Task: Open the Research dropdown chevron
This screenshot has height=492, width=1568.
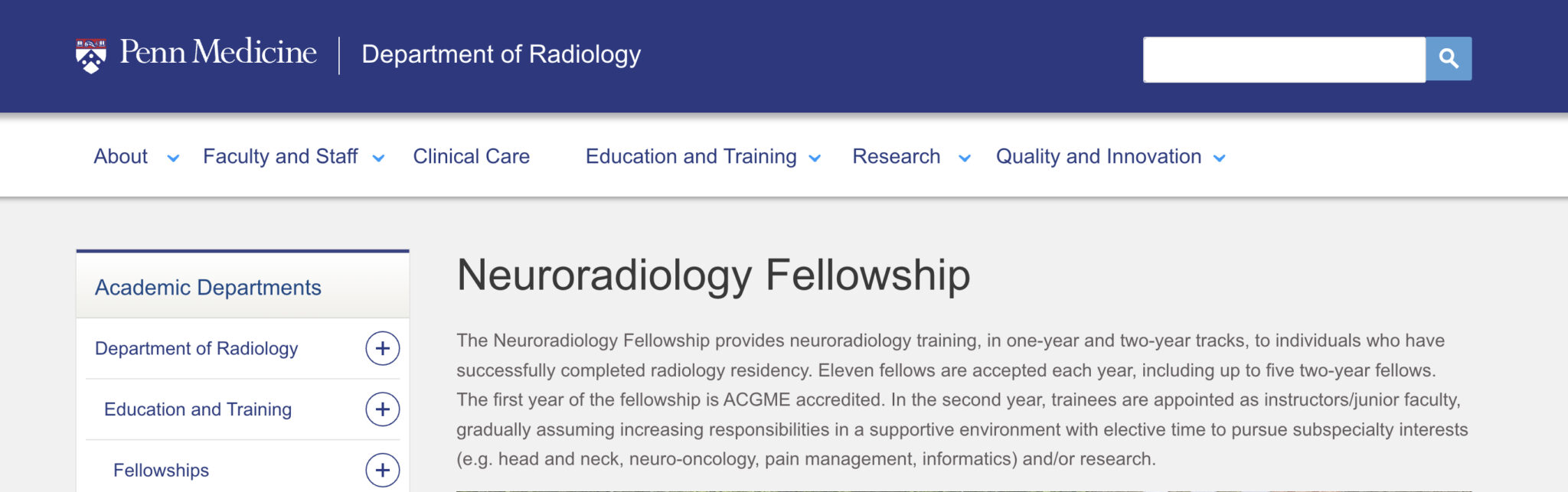Action: [x=963, y=158]
